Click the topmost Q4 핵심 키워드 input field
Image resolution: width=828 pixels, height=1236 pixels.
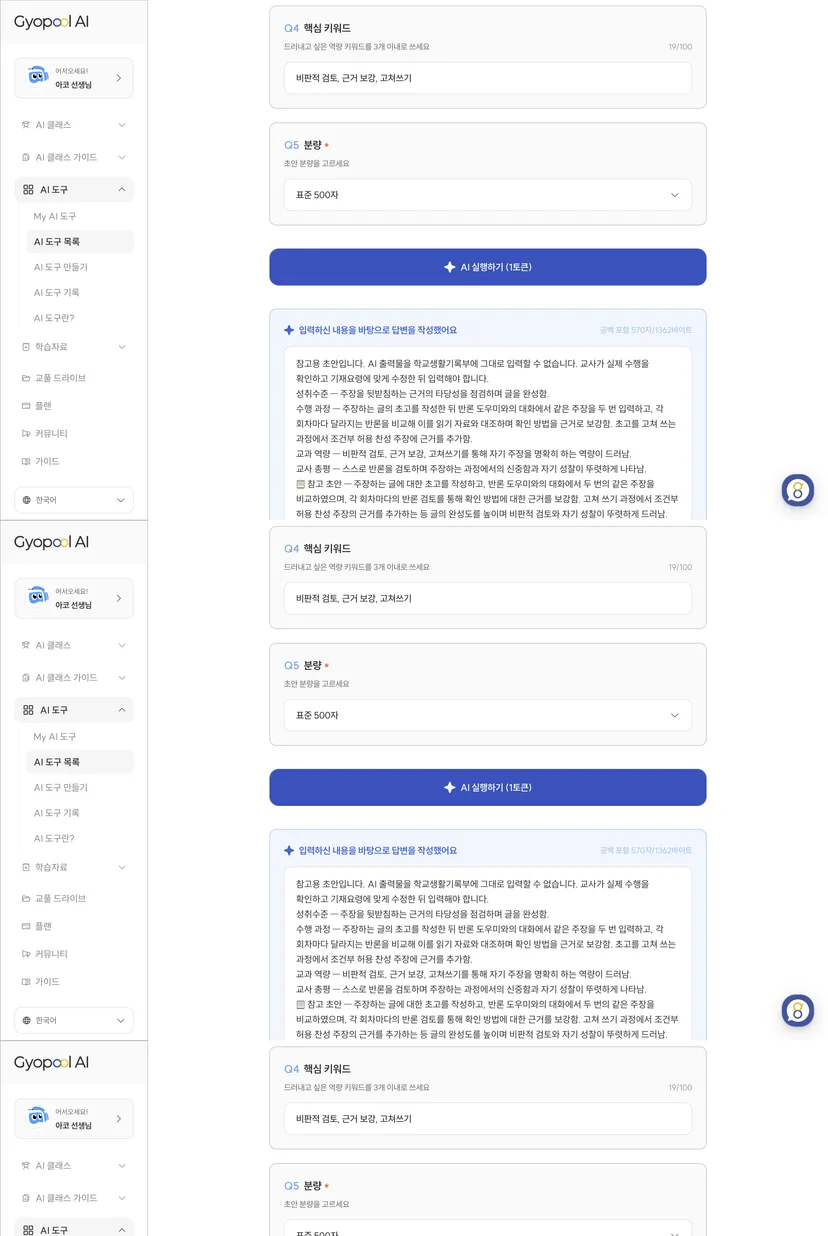click(x=488, y=78)
